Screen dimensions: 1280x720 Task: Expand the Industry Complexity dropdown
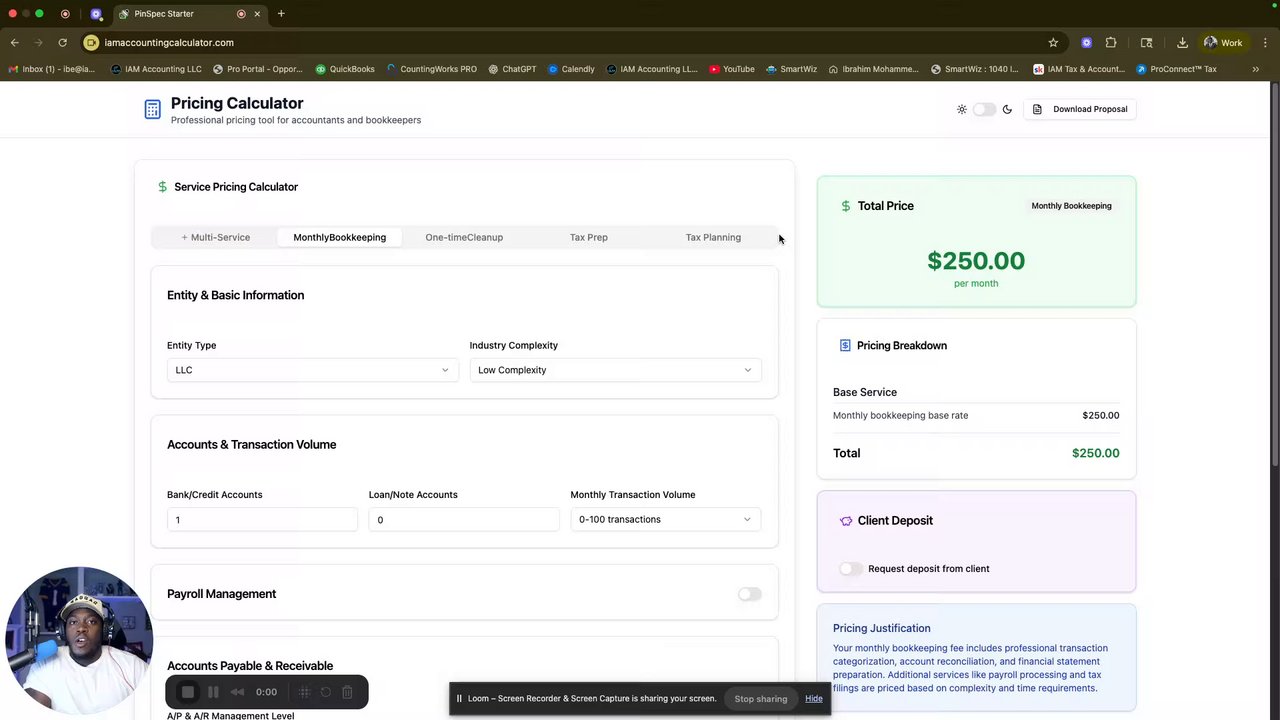[614, 370]
